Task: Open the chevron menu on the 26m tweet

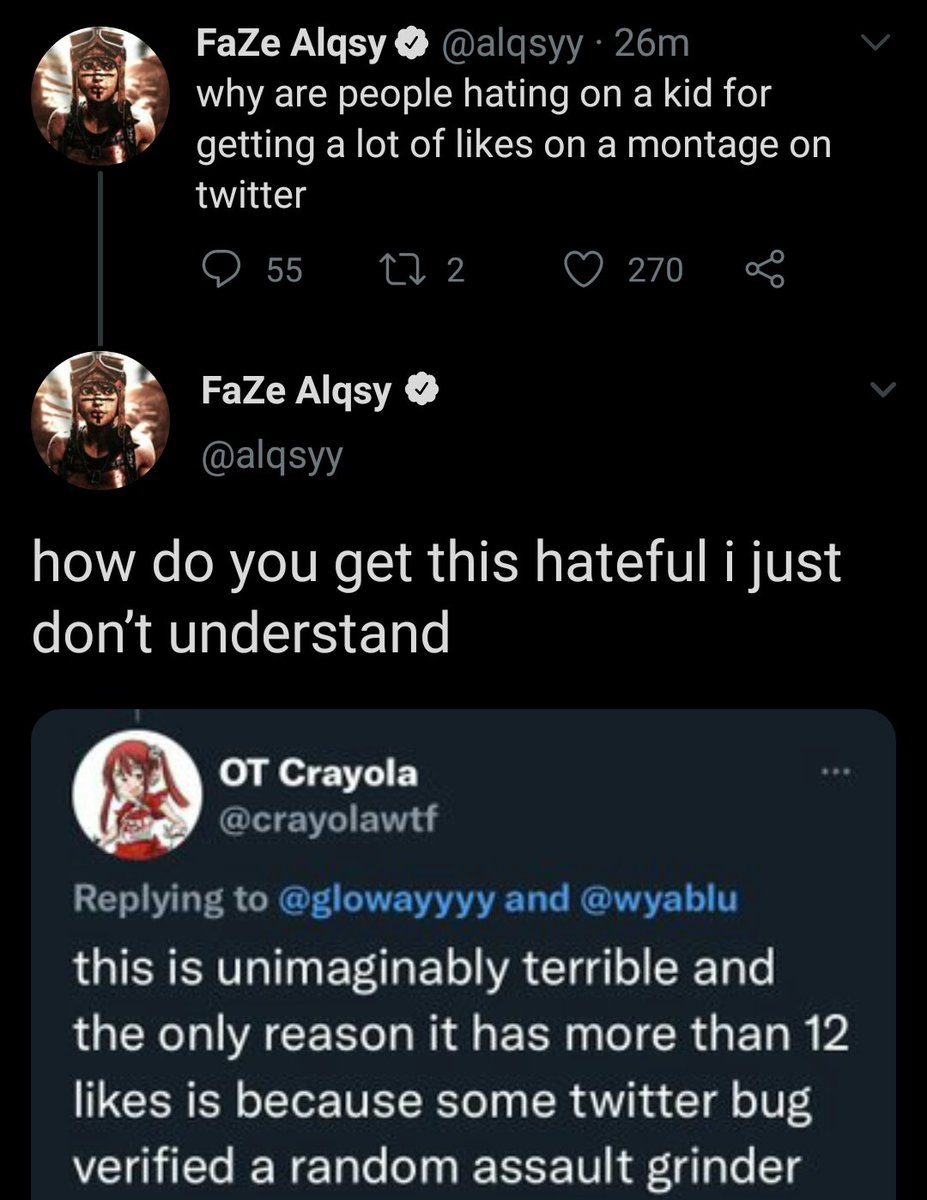Action: [x=874, y=43]
